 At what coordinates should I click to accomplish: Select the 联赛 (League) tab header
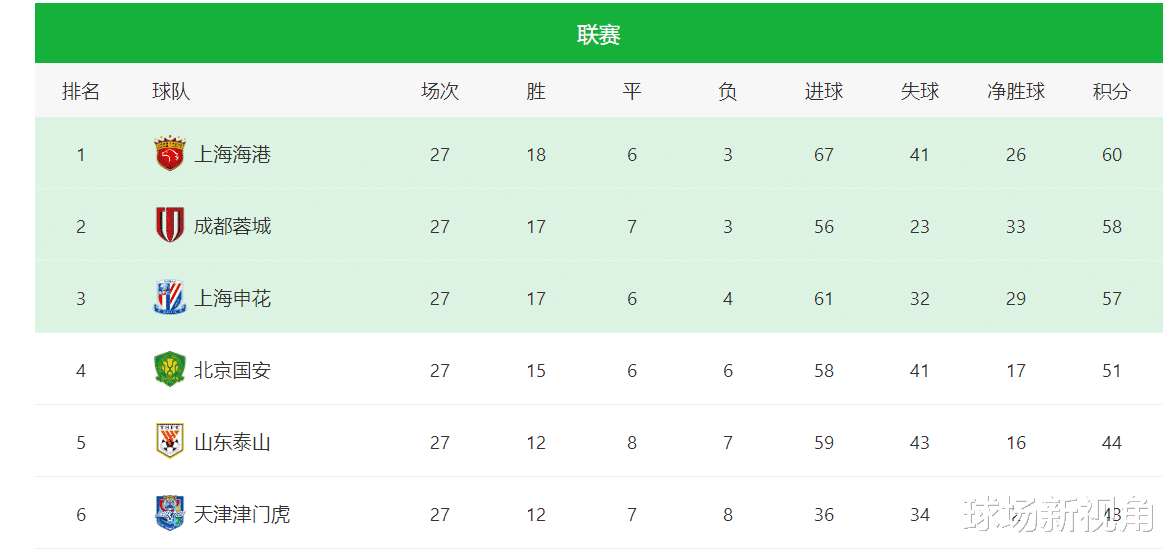click(599, 35)
